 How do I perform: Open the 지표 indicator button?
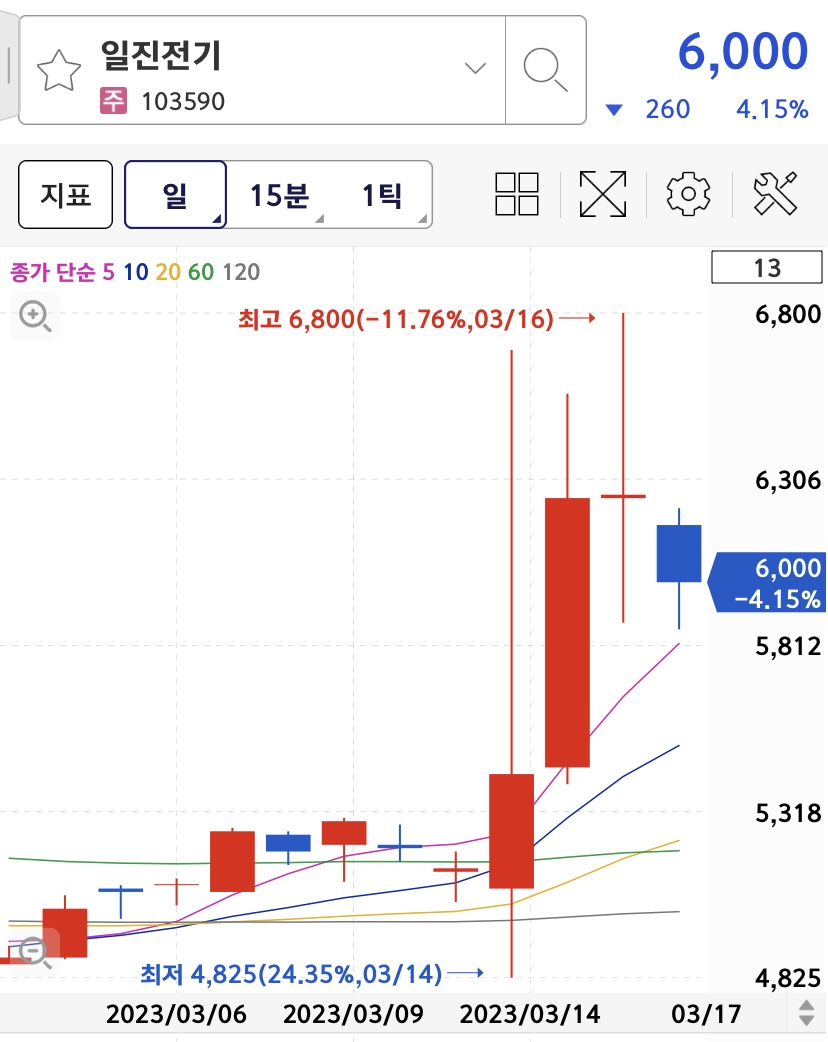tap(64, 195)
